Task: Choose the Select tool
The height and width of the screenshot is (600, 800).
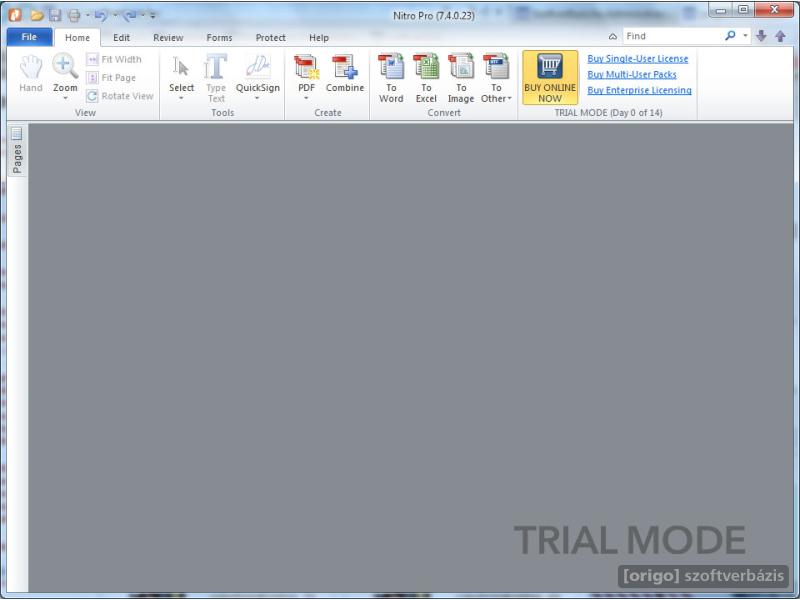Action: point(181,72)
